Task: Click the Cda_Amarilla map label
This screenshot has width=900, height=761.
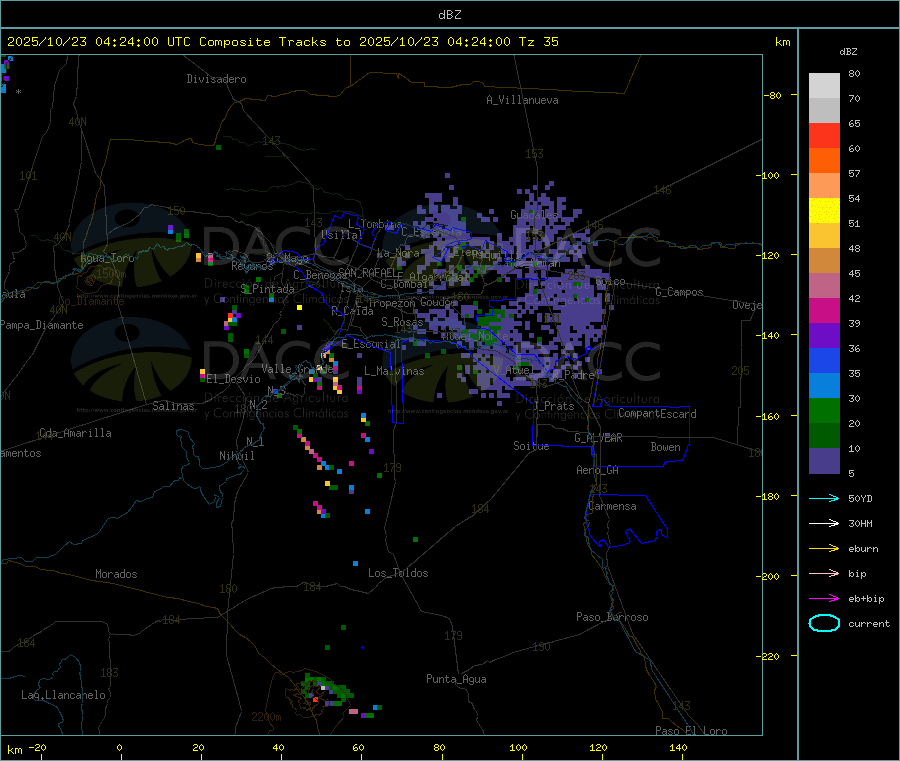Action: tap(75, 433)
